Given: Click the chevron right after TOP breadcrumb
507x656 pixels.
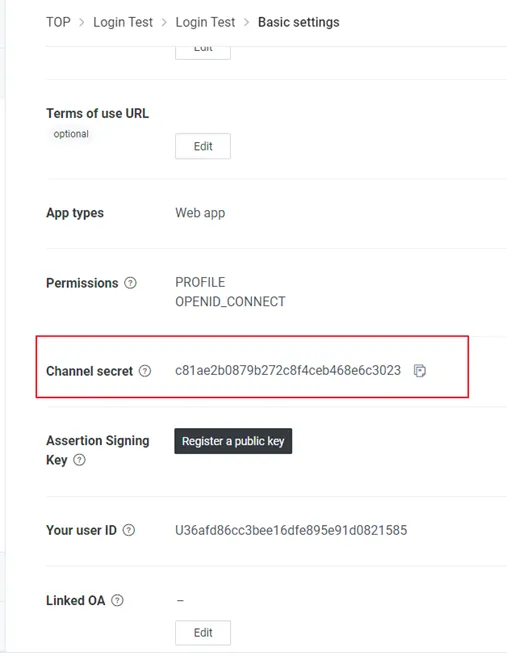Looking at the screenshot, I should [82, 22].
